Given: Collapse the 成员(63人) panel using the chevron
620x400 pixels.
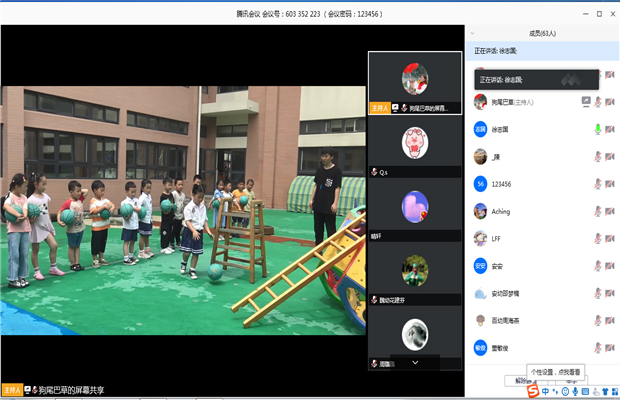Looking at the screenshot, I should [473, 33].
